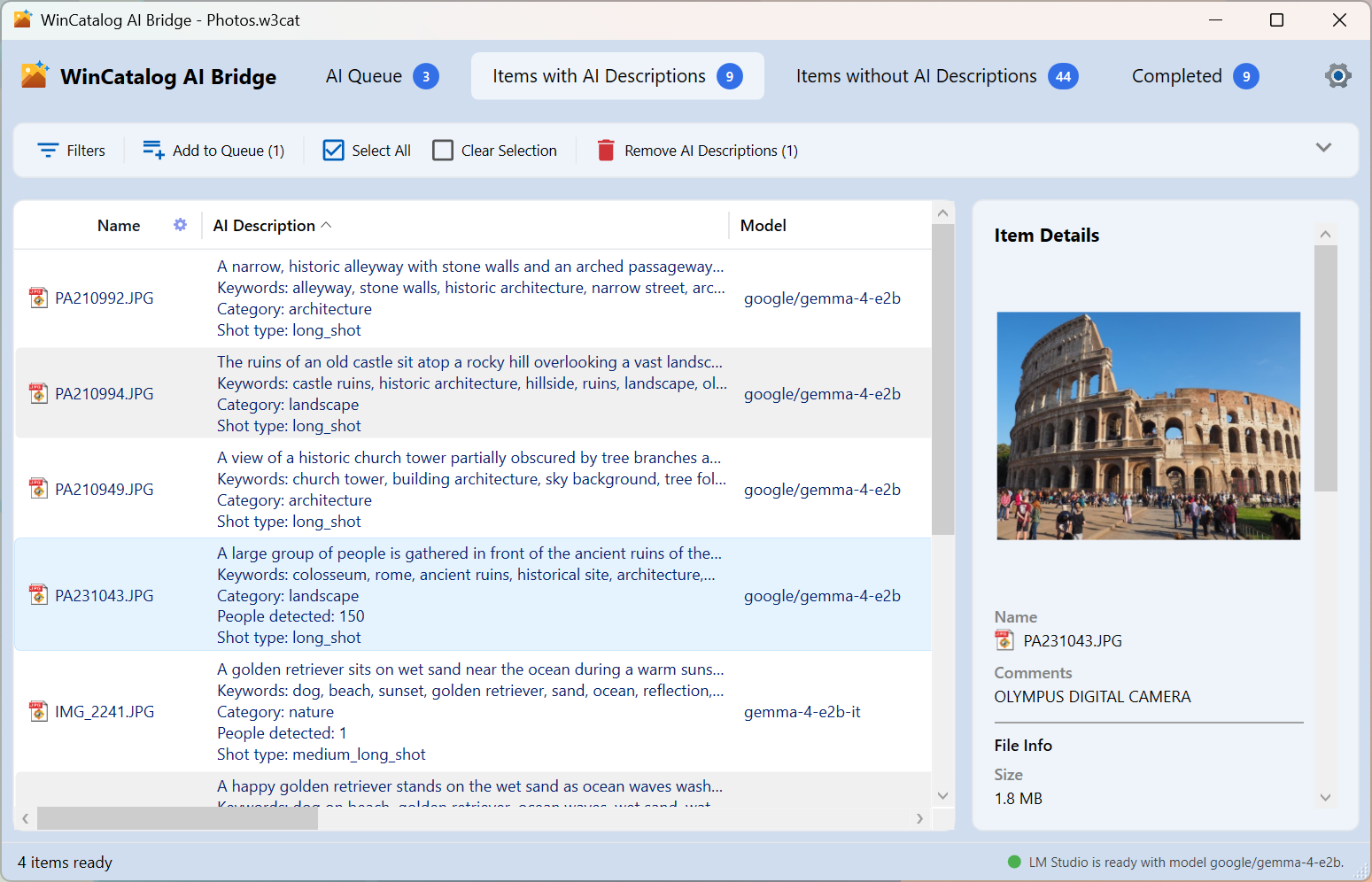The width and height of the screenshot is (1372, 882).
Task: Tick the Clear Selection checkbox
Action: click(443, 151)
